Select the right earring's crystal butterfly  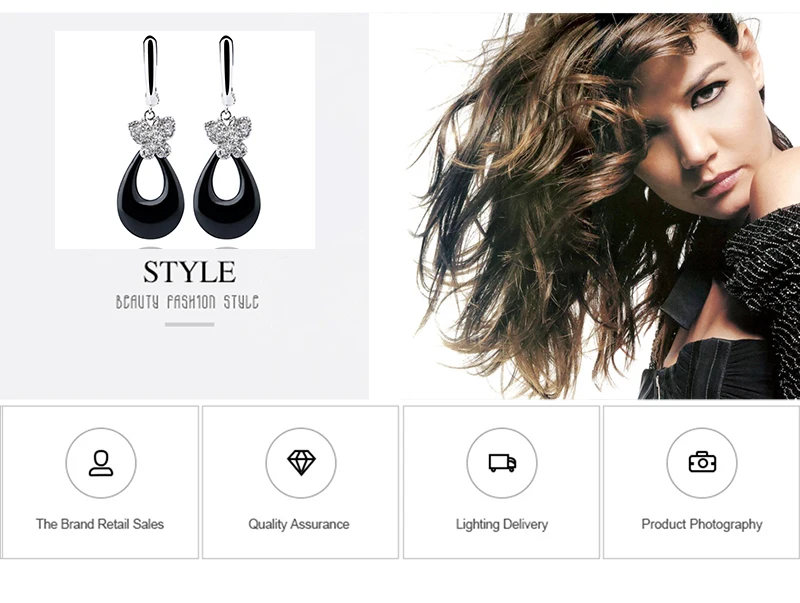click(x=228, y=136)
